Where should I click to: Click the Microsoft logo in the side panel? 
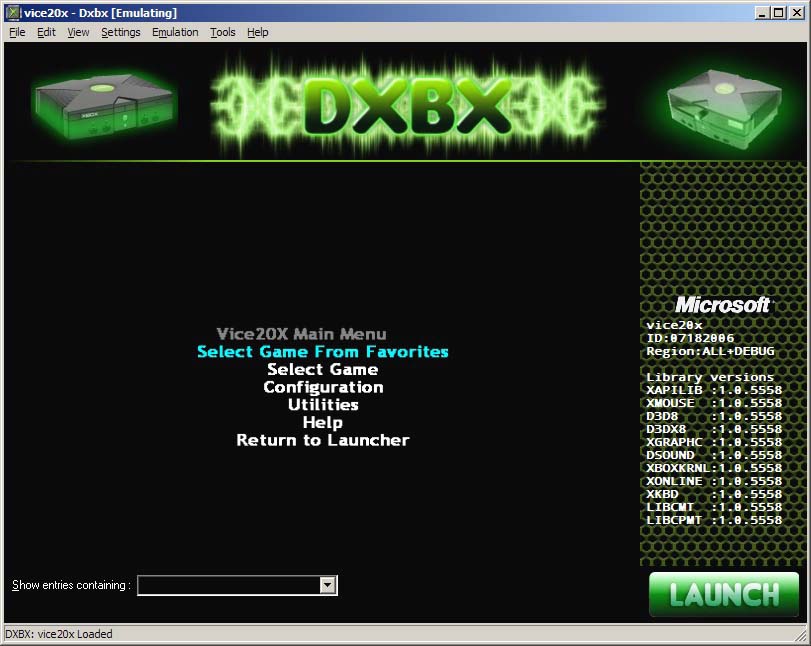click(723, 304)
